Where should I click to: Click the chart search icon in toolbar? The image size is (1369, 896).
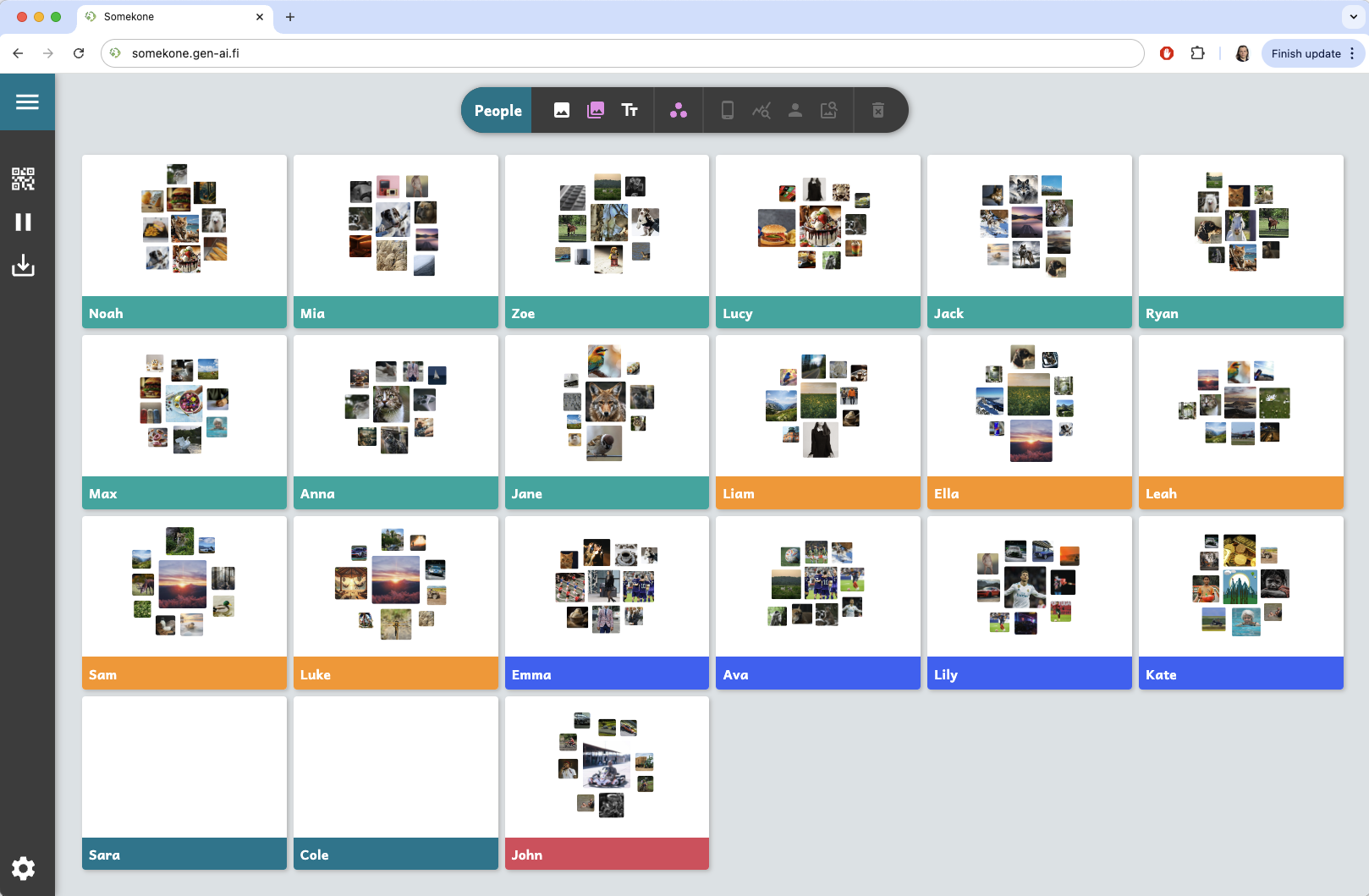761,110
